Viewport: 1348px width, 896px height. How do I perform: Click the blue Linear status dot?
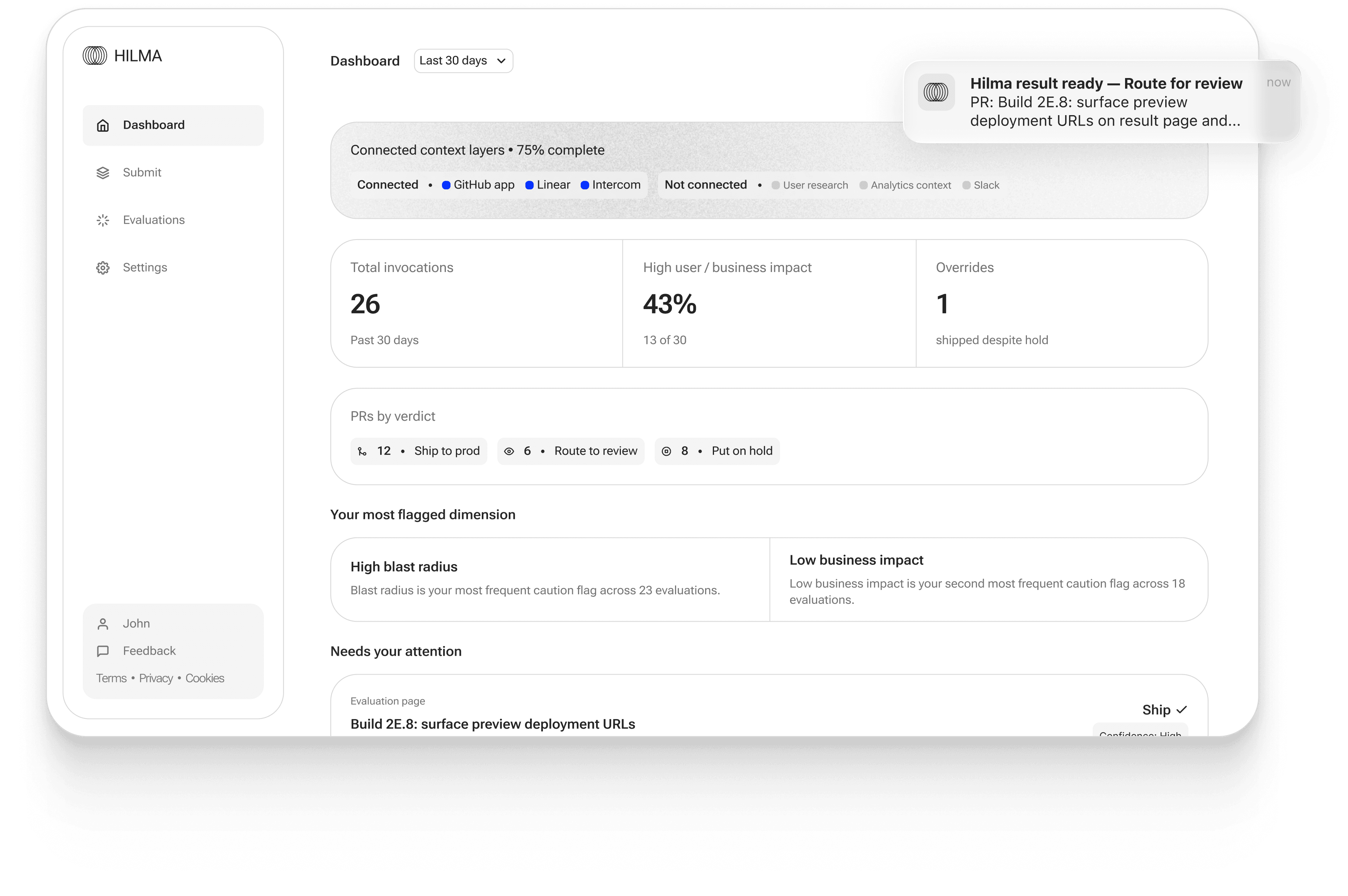[529, 185]
